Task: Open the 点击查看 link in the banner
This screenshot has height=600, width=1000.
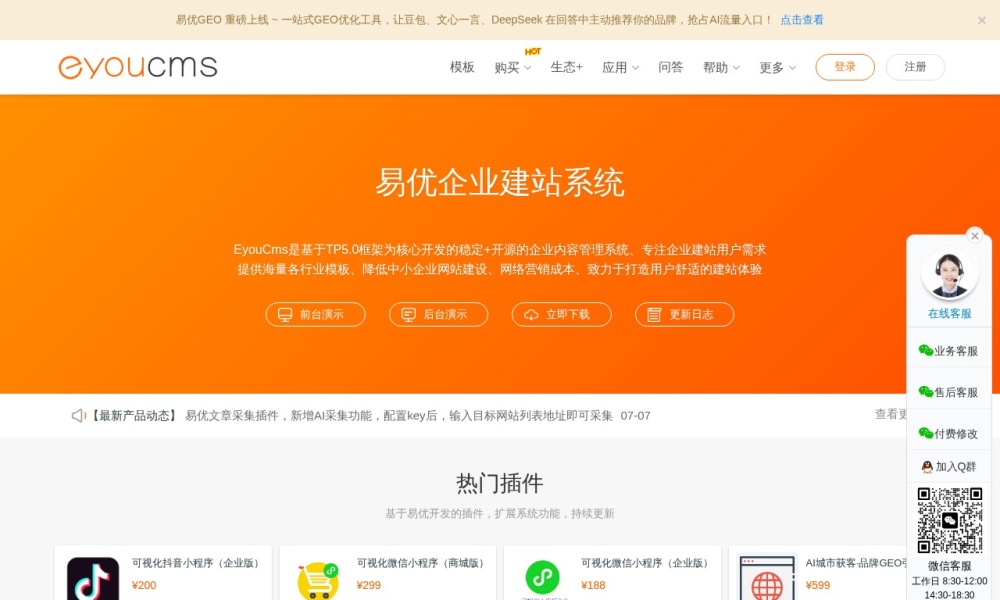Action: point(802,20)
